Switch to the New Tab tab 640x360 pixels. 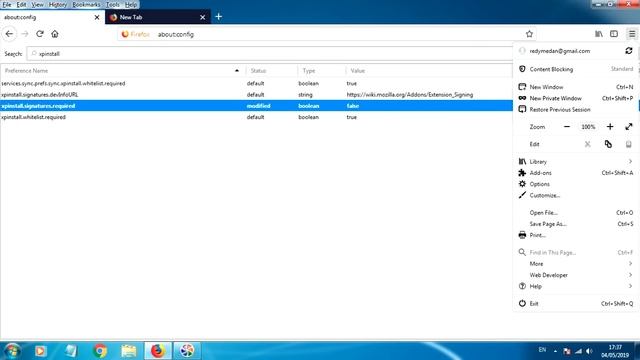pyautogui.click(x=158, y=17)
